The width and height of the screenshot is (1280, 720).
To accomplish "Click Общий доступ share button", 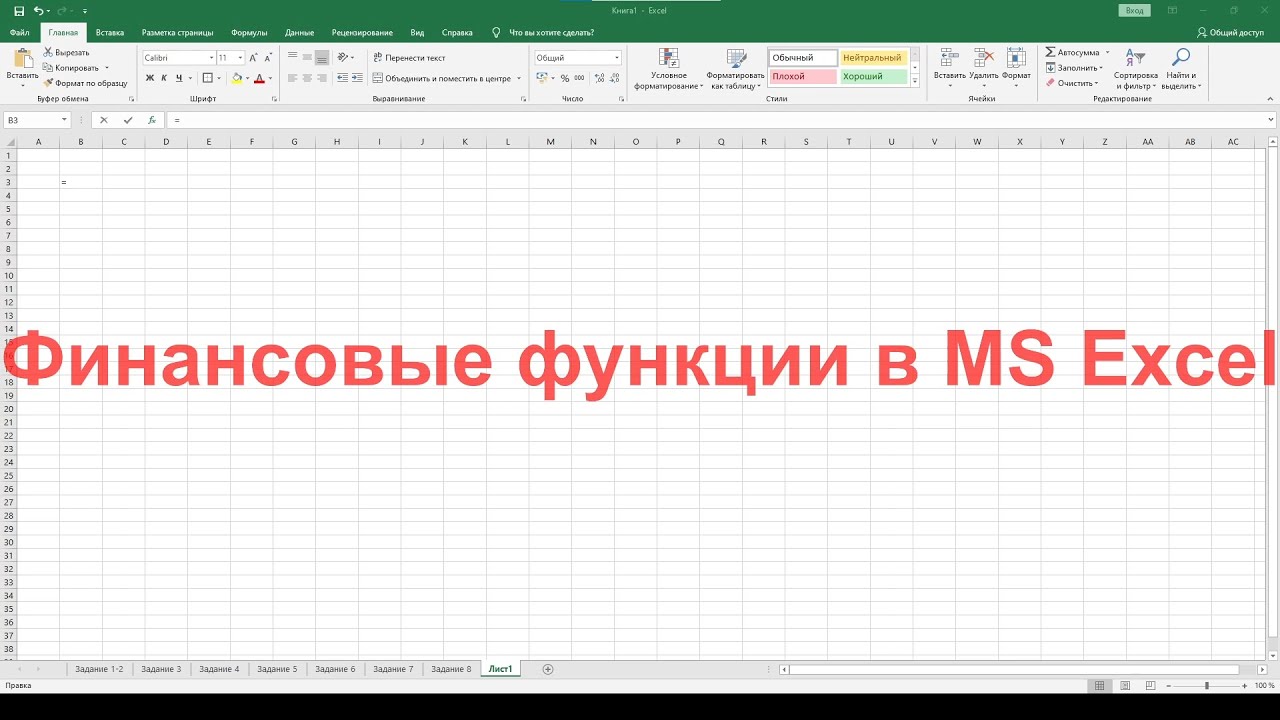I will 1230,33.
